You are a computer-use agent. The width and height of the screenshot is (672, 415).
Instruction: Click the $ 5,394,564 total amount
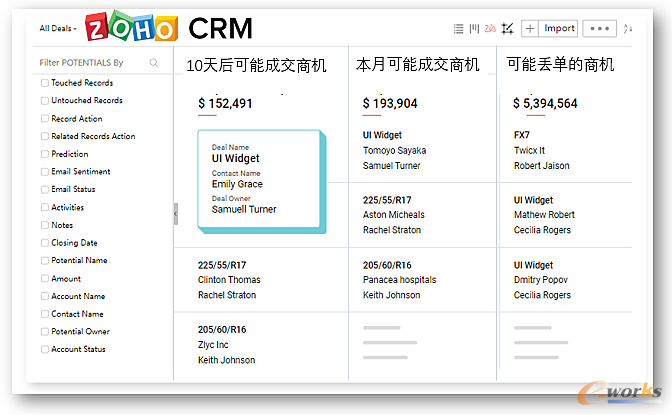(545, 103)
